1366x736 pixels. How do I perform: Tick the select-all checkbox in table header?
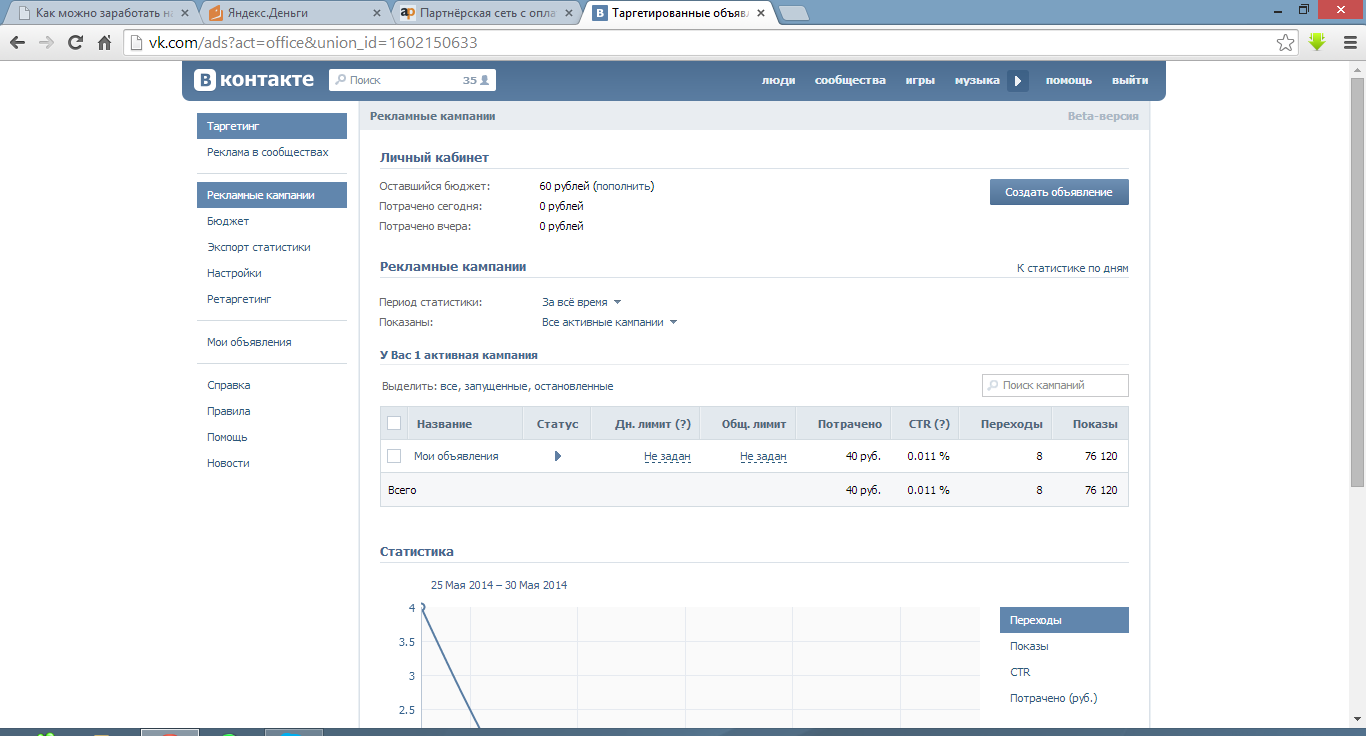point(394,423)
